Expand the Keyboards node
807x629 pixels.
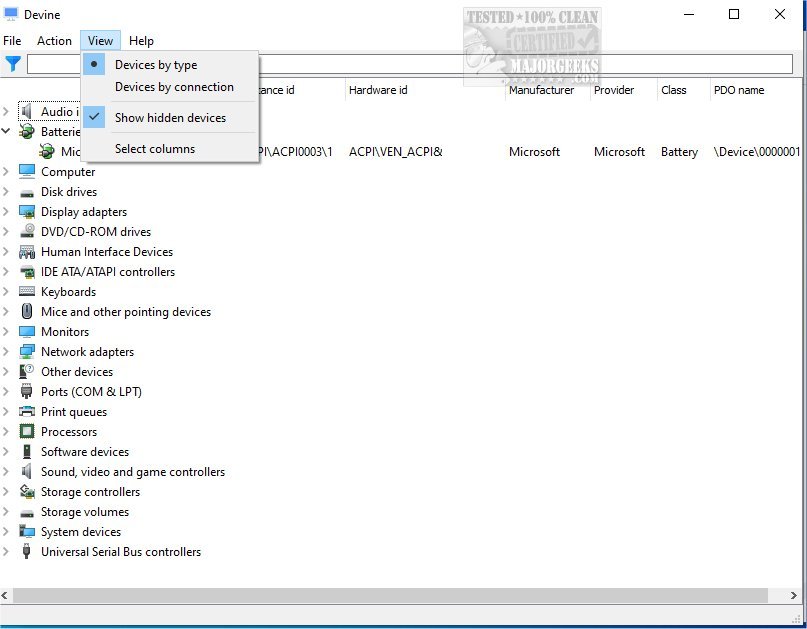pos(6,291)
